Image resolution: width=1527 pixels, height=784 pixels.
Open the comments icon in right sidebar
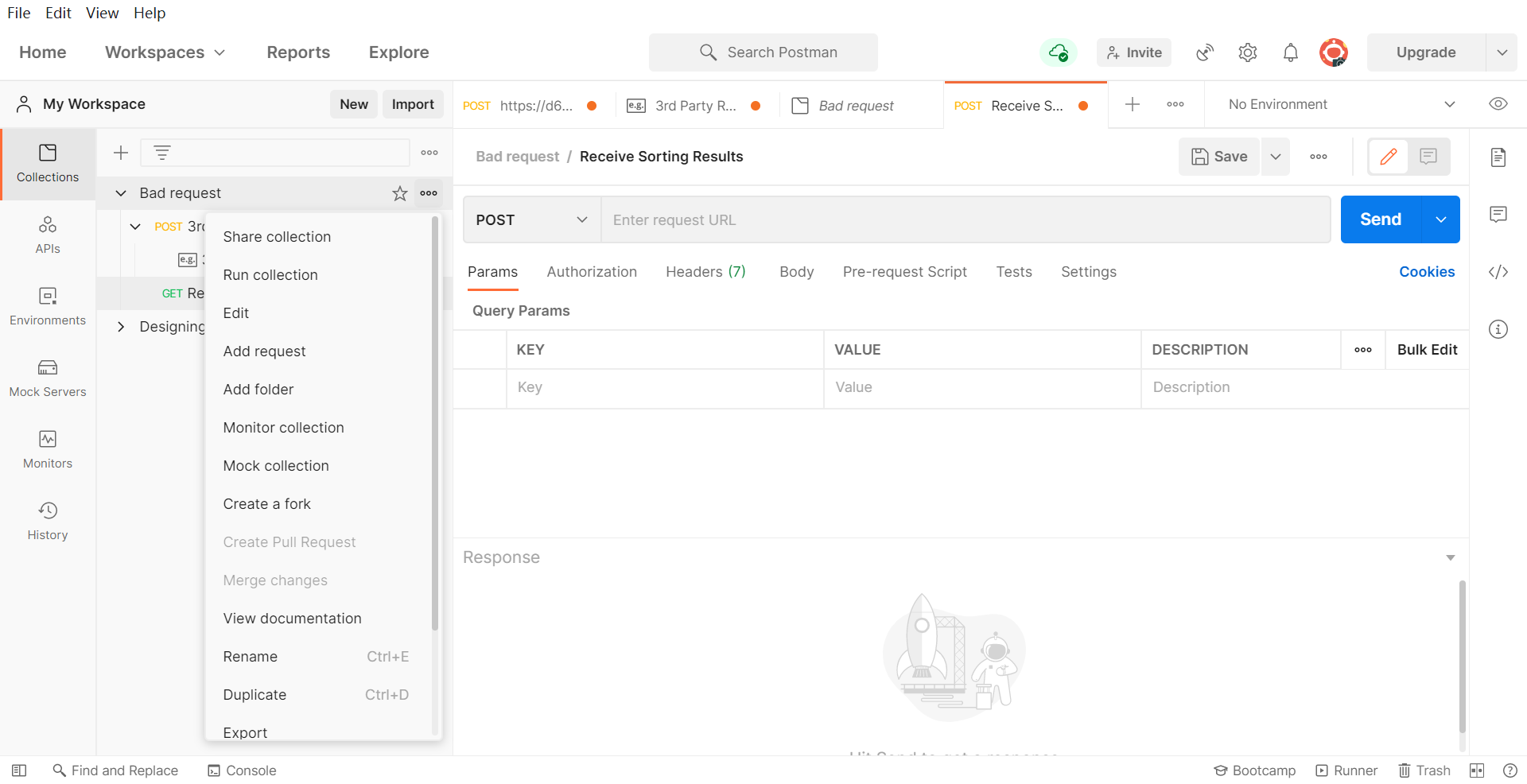(x=1498, y=214)
